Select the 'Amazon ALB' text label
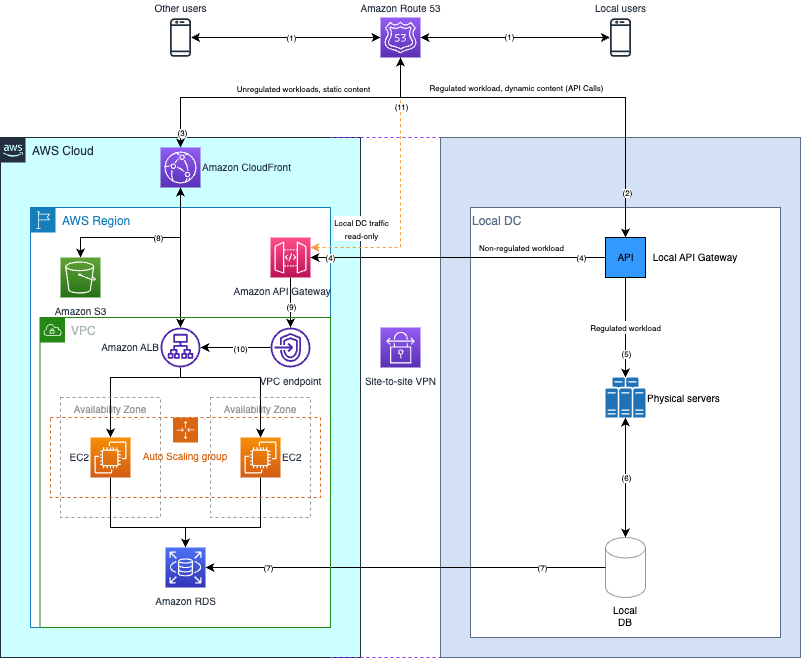The width and height of the screenshot is (801, 659). click(130, 347)
